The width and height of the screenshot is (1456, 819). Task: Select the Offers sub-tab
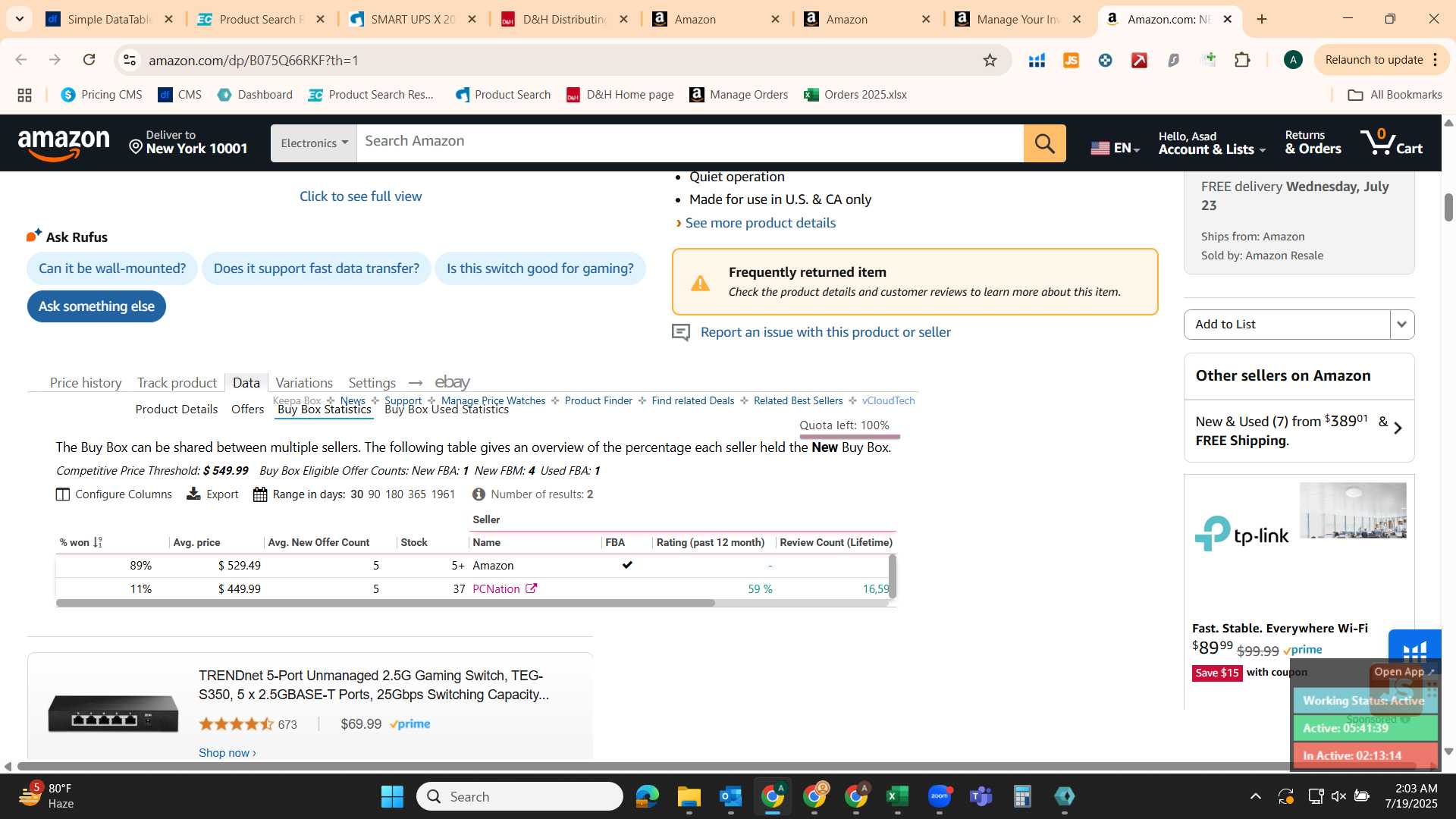[x=247, y=409]
